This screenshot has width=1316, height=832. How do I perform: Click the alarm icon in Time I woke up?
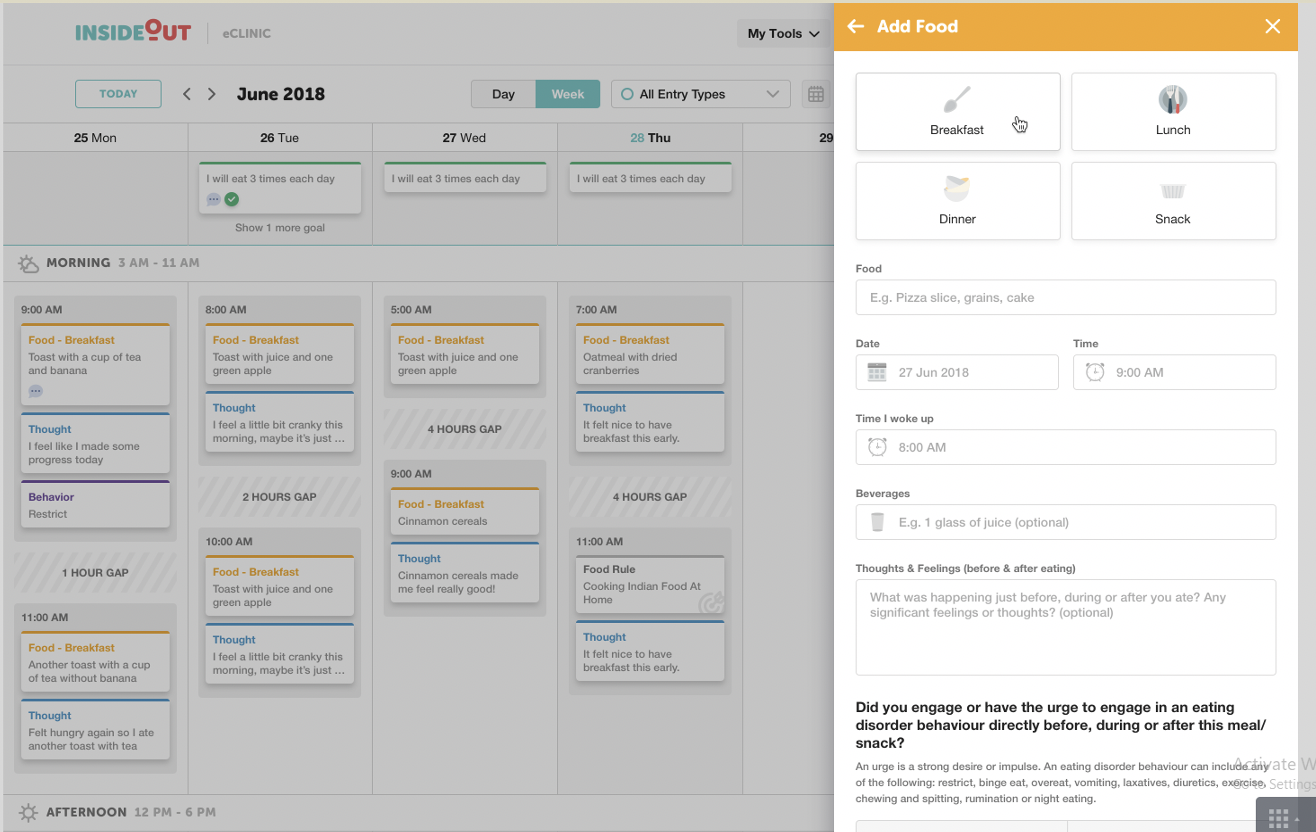click(877, 447)
